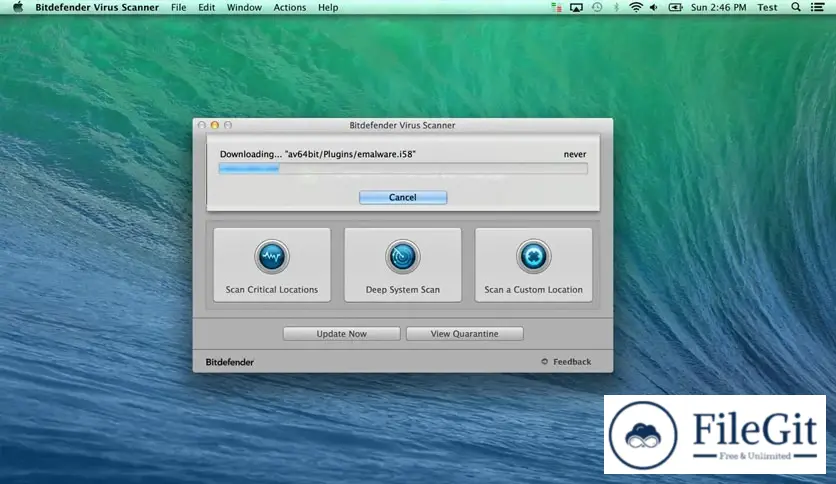Click the Deep System Scan radar icon
Screen dimensions: 836x484
[x=403, y=256]
